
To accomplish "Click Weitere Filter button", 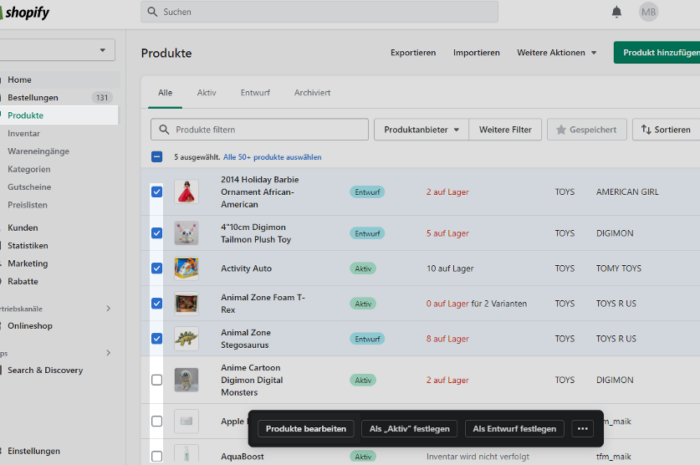I will pyautogui.click(x=505, y=129).
